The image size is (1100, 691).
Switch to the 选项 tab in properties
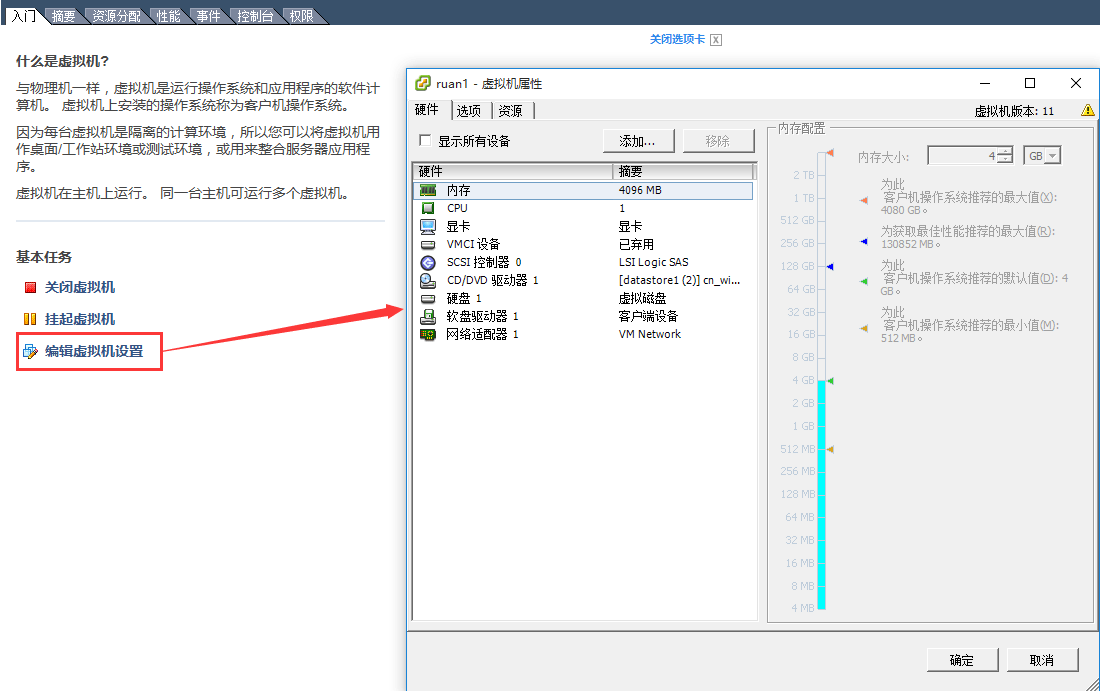tap(469, 111)
